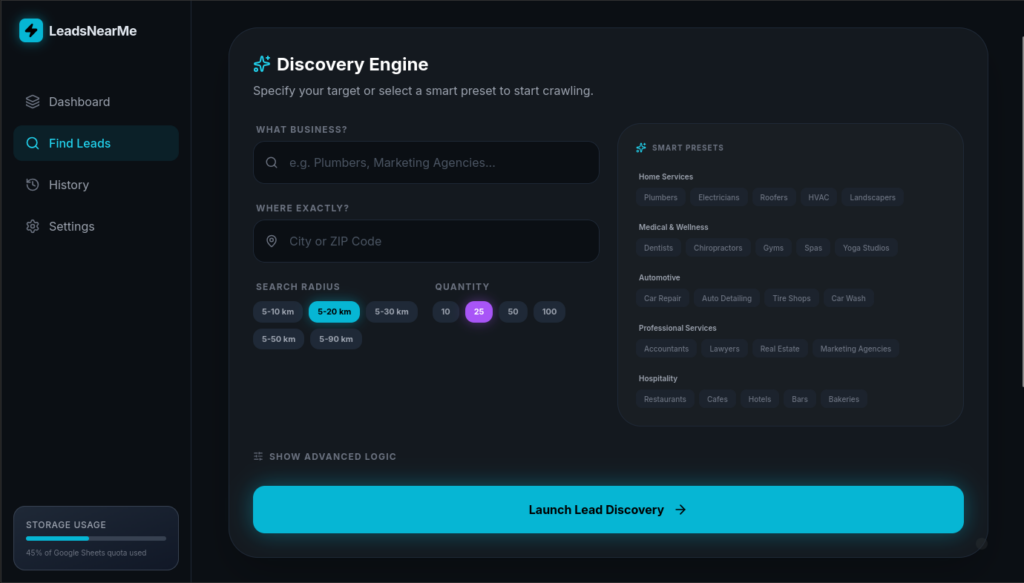Select the Plumbers preset
This screenshot has height=583, width=1024.
click(660, 197)
